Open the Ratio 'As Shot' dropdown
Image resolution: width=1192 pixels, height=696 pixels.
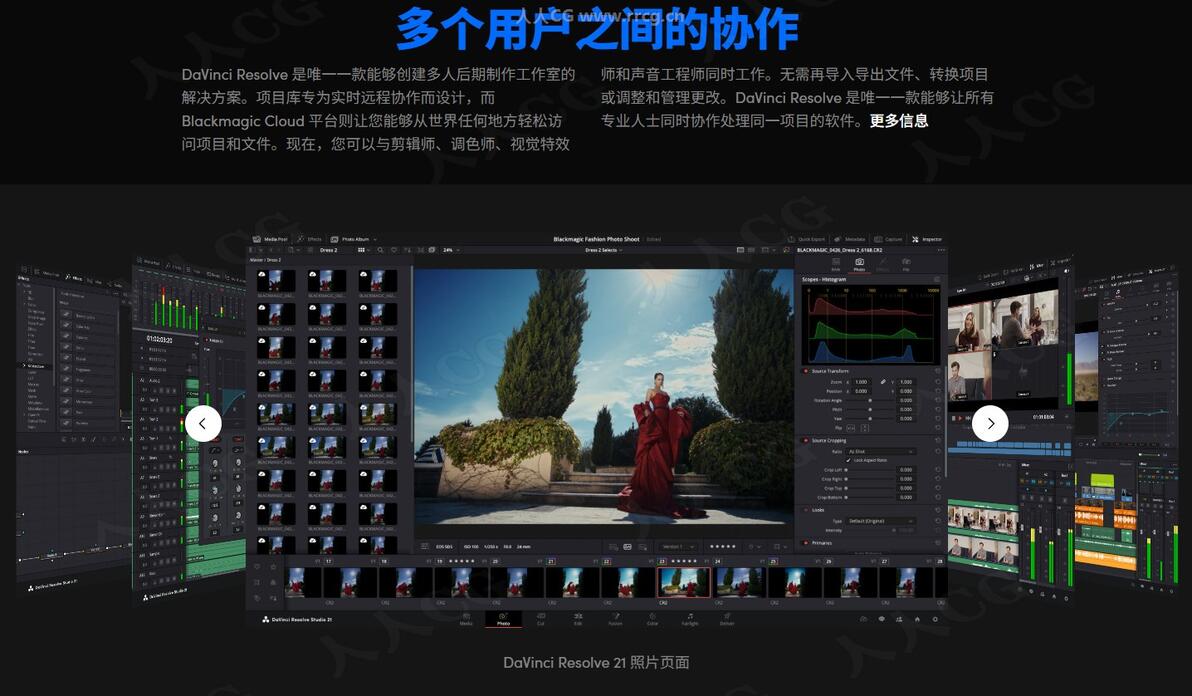coord(880,451)
